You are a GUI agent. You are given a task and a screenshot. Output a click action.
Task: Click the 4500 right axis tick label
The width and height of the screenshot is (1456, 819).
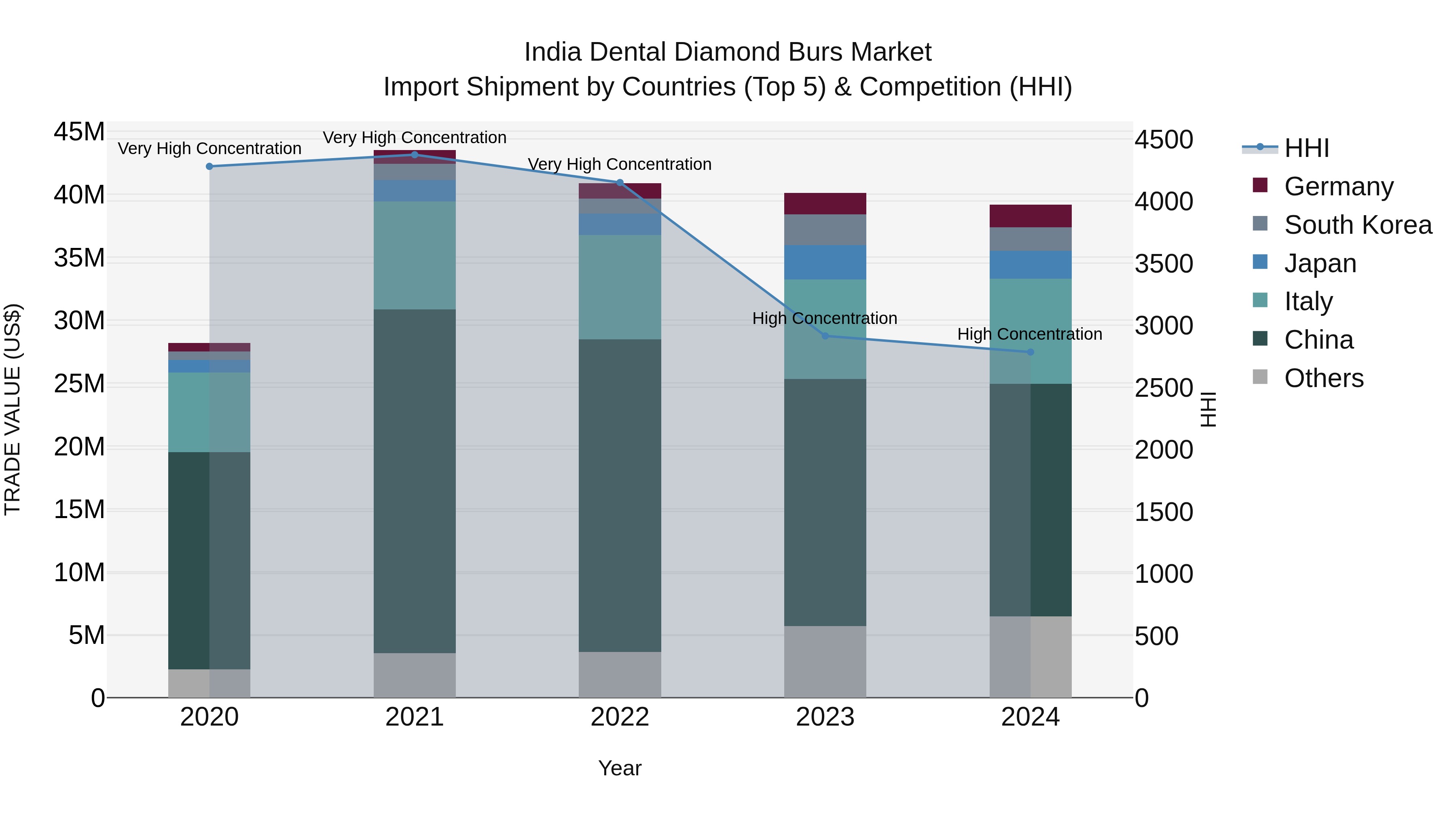(x=1164, y=140)
